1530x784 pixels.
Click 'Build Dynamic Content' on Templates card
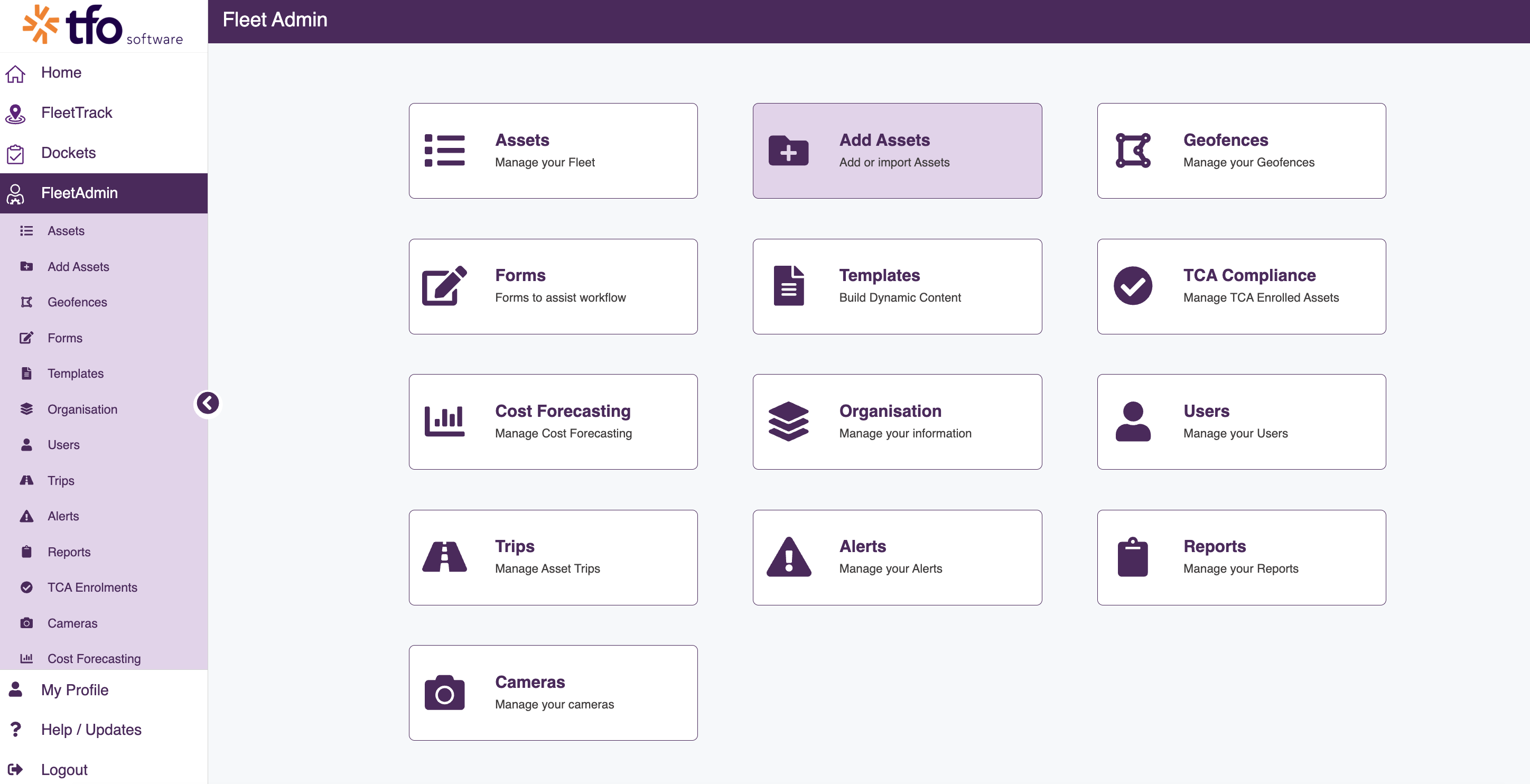click(900, 297)
